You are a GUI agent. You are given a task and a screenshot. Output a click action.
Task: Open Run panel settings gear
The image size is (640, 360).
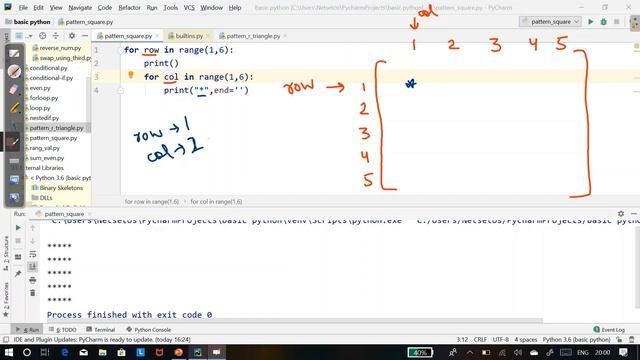tap(621, 213)
